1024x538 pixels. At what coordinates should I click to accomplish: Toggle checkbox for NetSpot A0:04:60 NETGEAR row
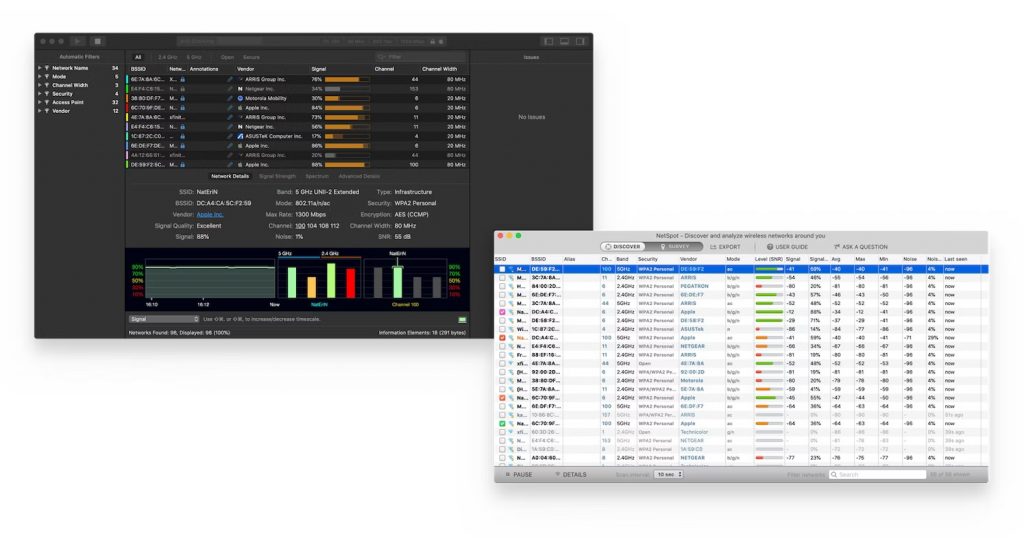tap(502, 458)
